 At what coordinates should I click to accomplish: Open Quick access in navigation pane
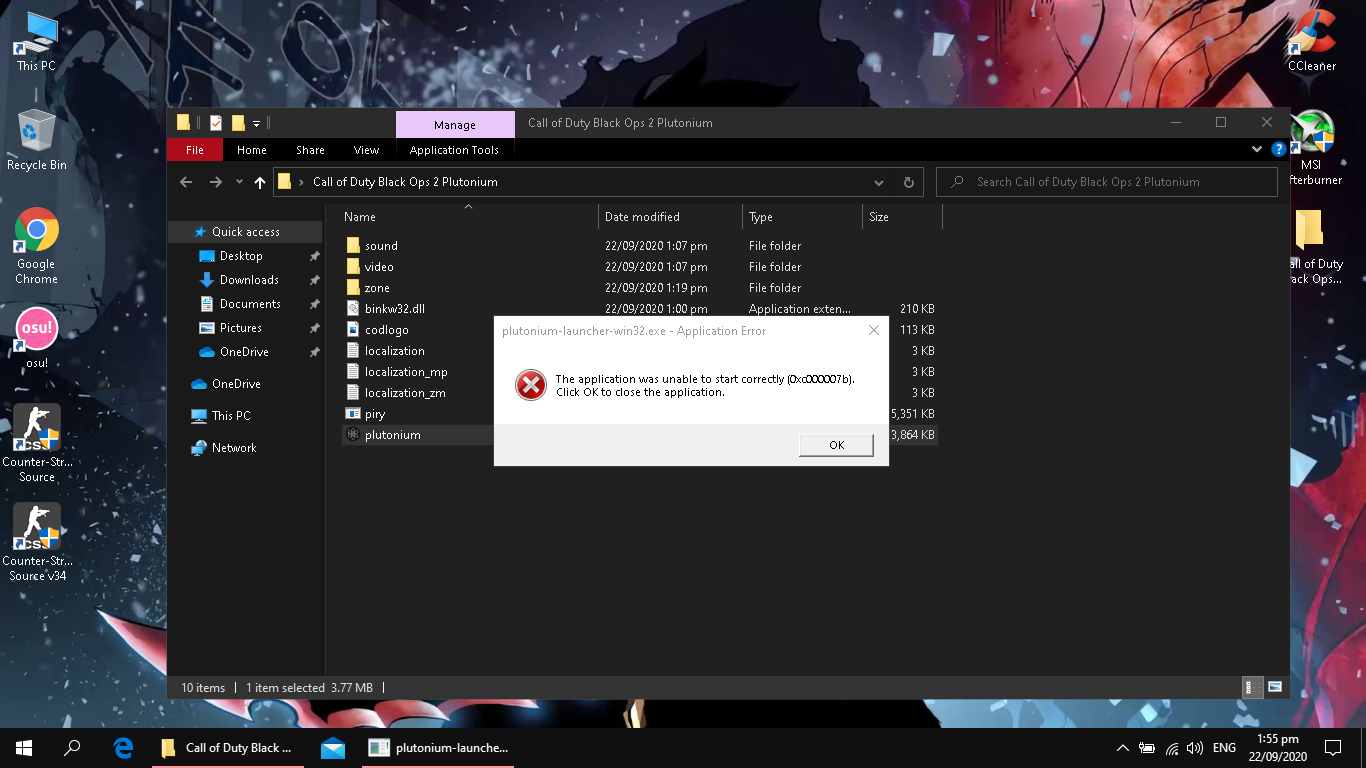tap(245, 232)
